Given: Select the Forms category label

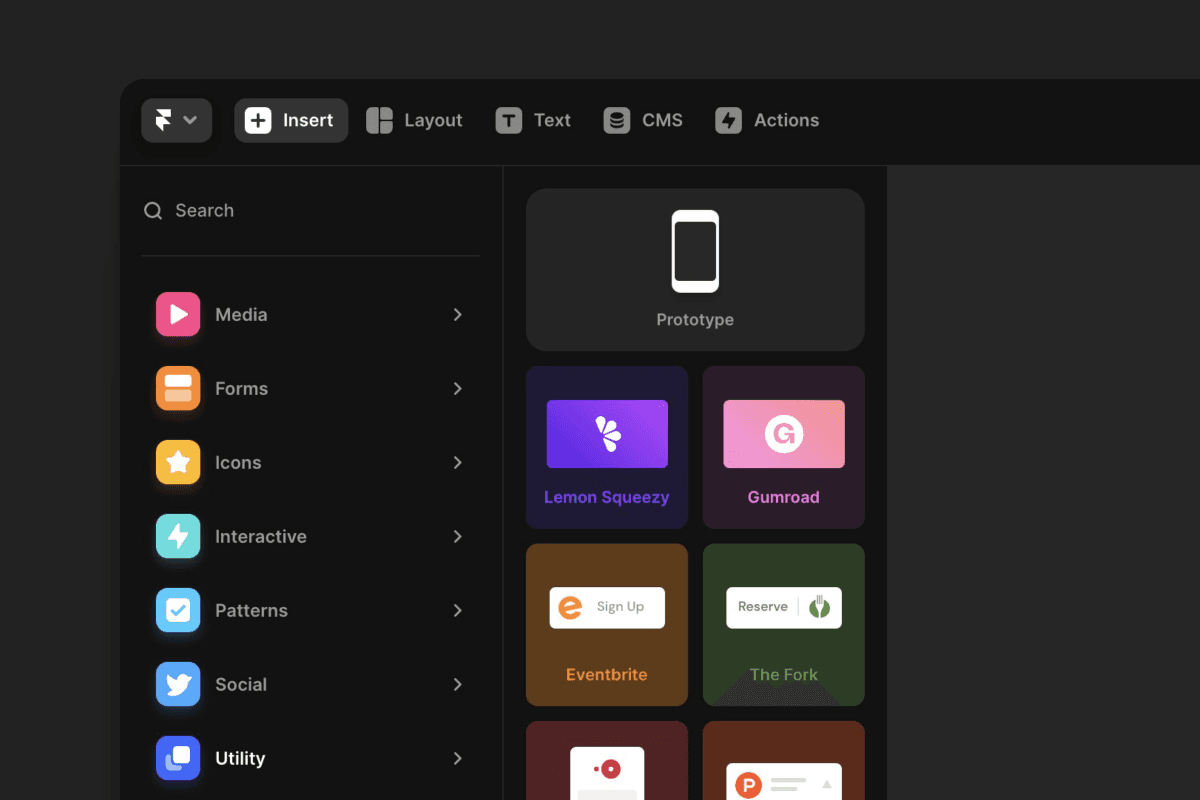Looking at the screenshot, I should click(x=241, y=388).
